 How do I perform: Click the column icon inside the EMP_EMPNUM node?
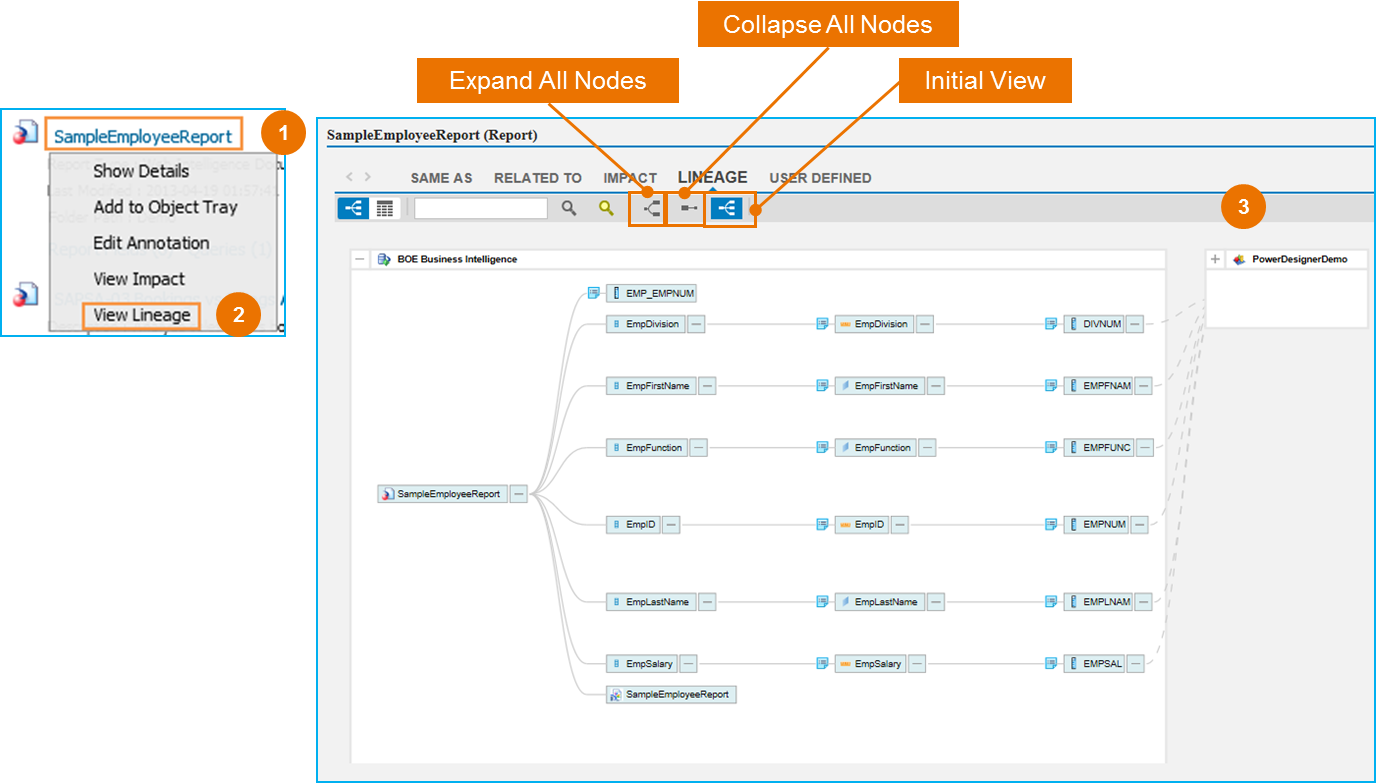pyautogui.click(x=616, y=294)
